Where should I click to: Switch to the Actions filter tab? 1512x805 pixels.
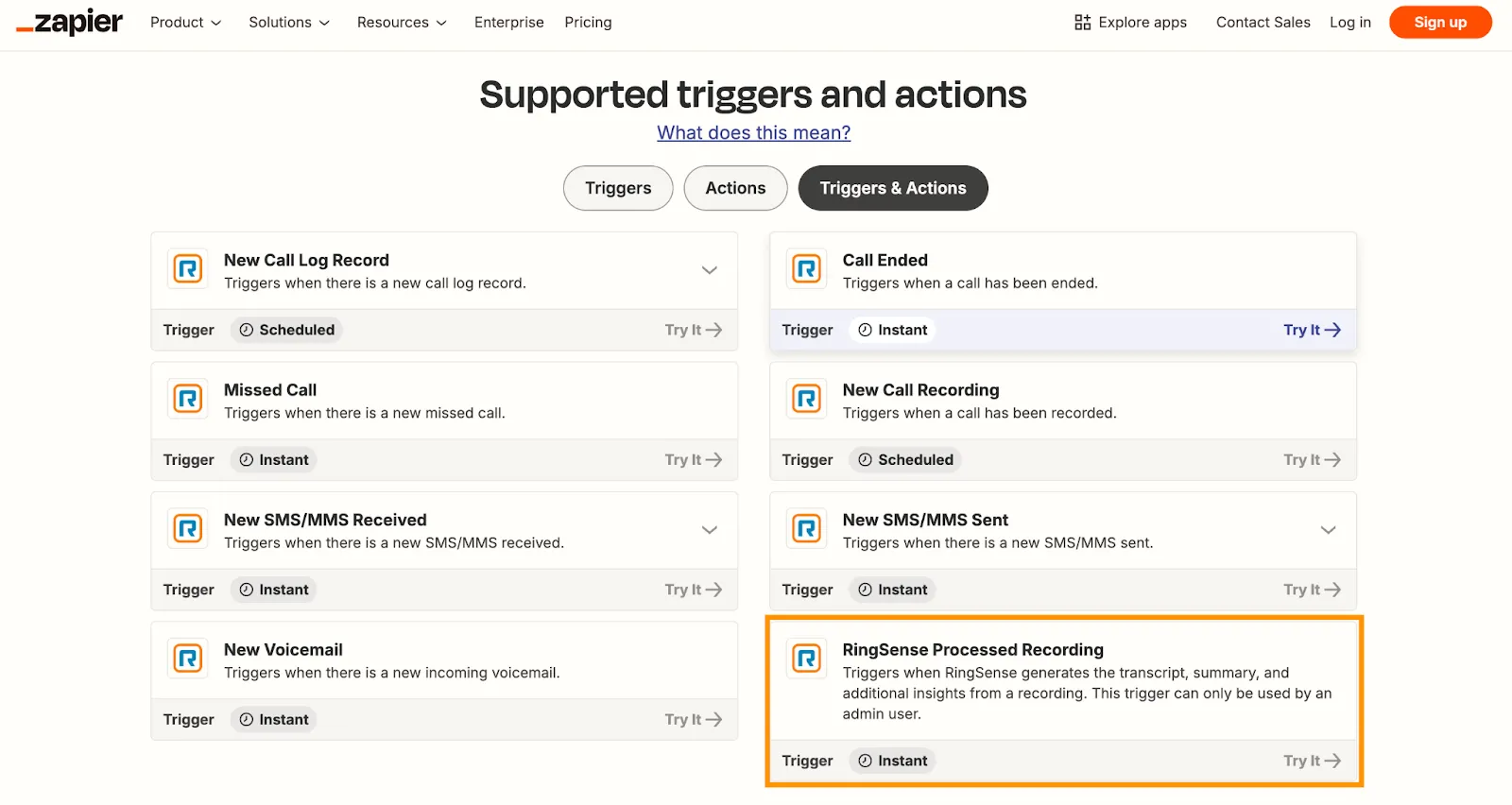735,188
